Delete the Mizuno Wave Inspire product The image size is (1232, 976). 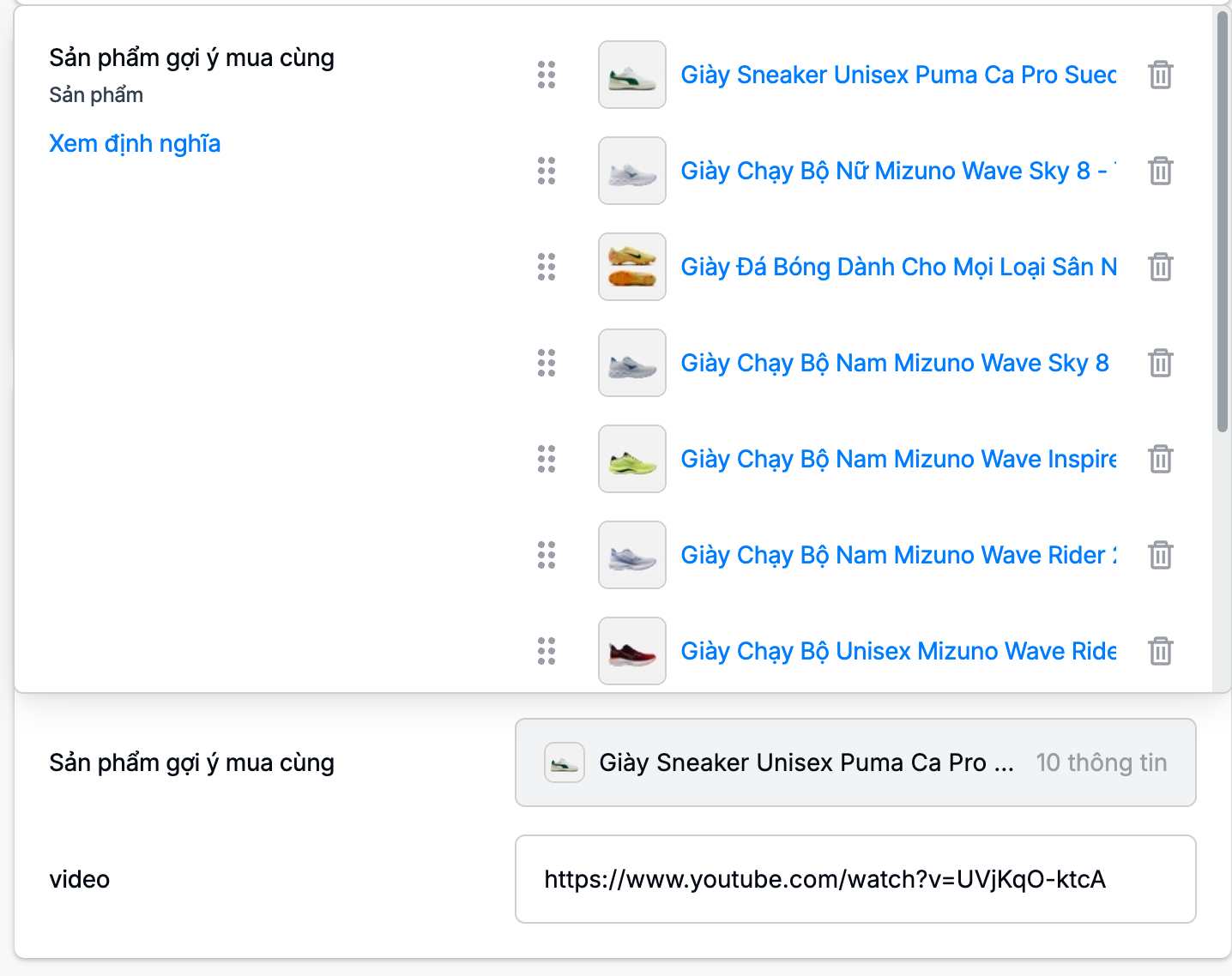(1160, 459)
